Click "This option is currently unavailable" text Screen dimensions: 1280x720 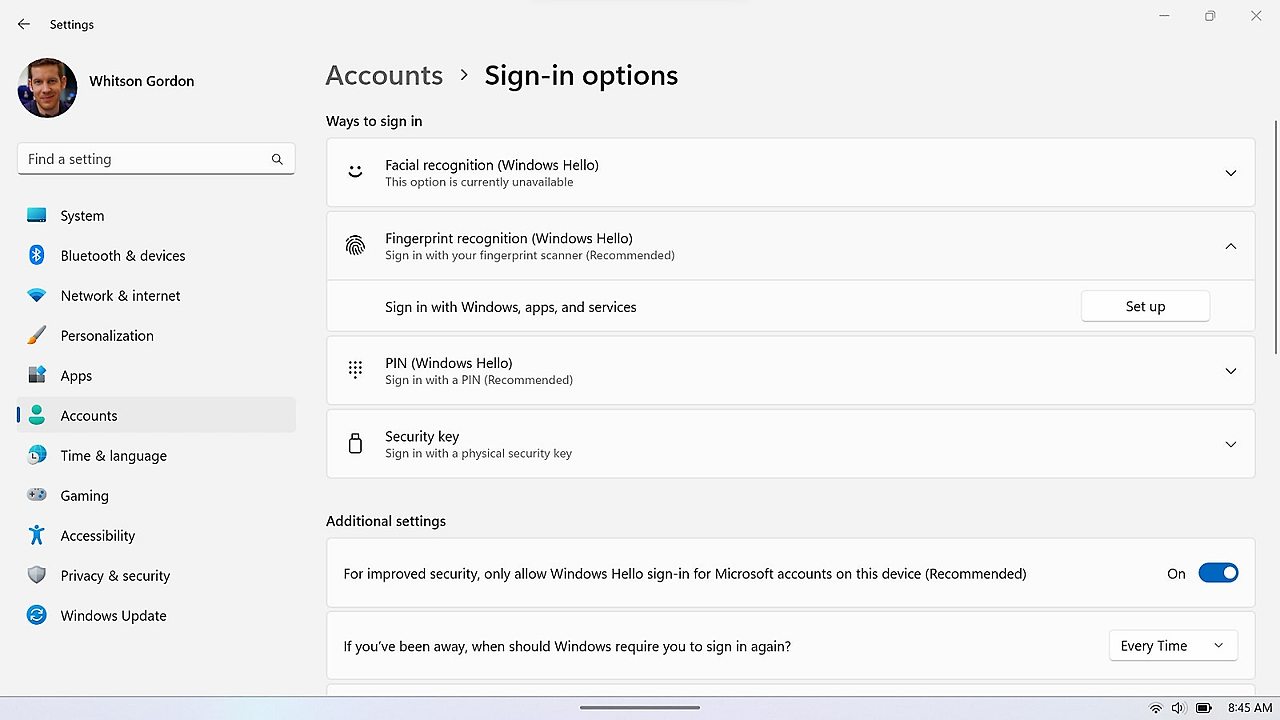click(479, 182)
